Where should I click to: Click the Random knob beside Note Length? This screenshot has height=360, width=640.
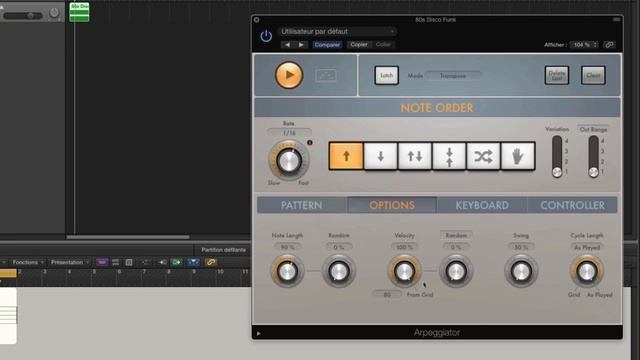click(339, 271)
